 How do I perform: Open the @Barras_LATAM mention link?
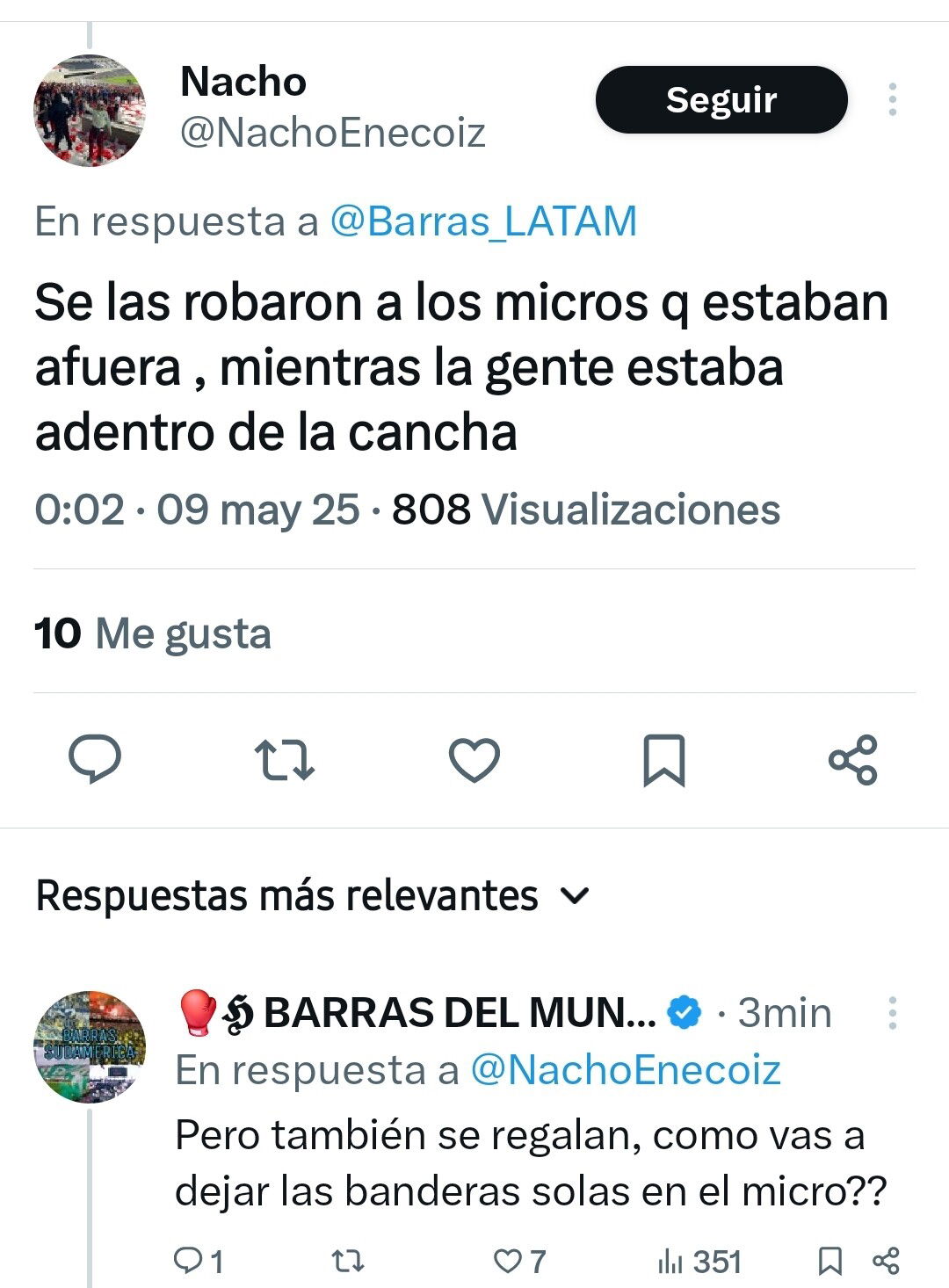483,221
